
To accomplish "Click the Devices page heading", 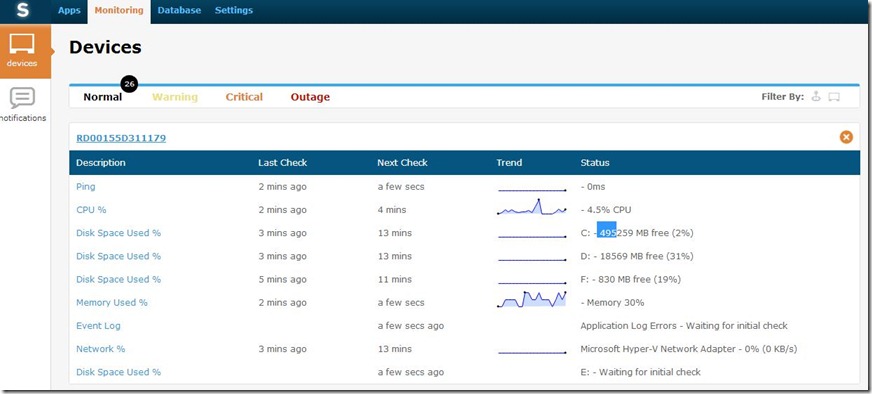I will (105, 47).
